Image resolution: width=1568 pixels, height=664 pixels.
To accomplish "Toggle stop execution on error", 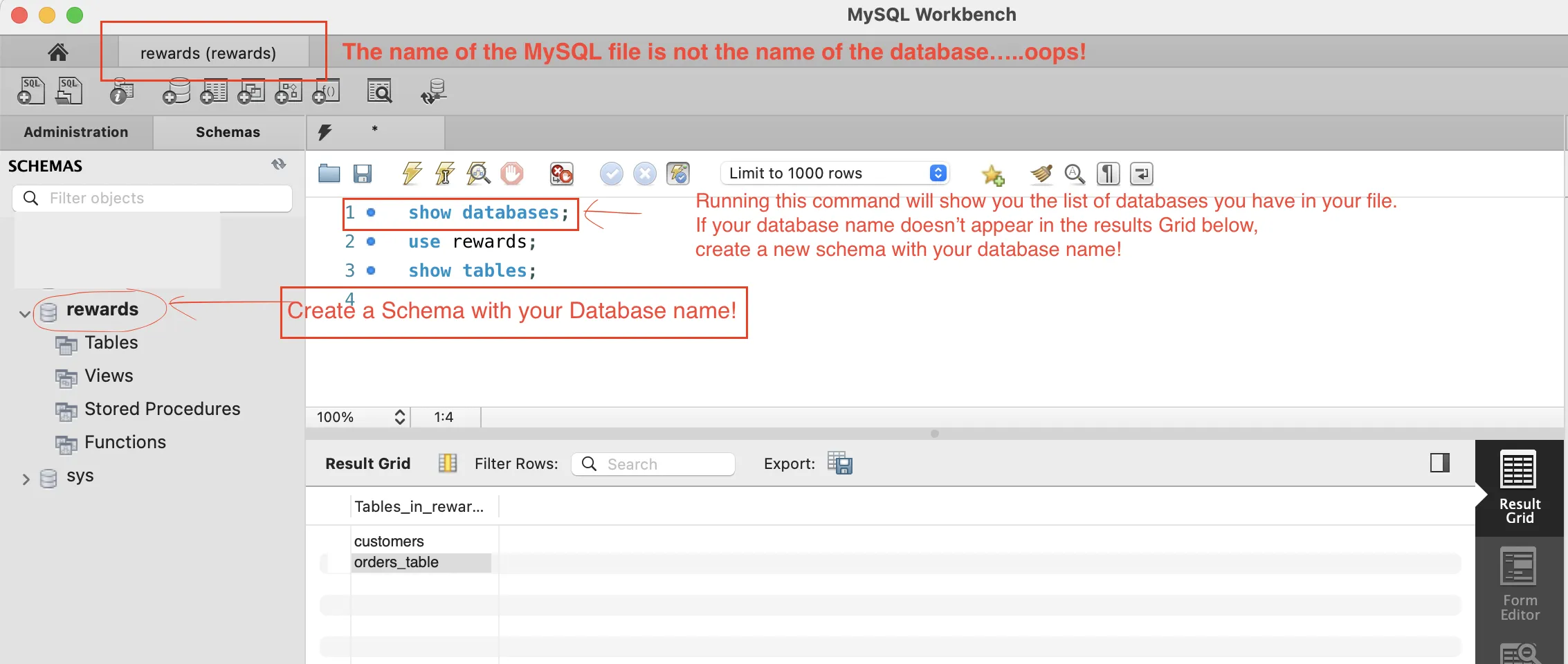I will coord(561,173).
